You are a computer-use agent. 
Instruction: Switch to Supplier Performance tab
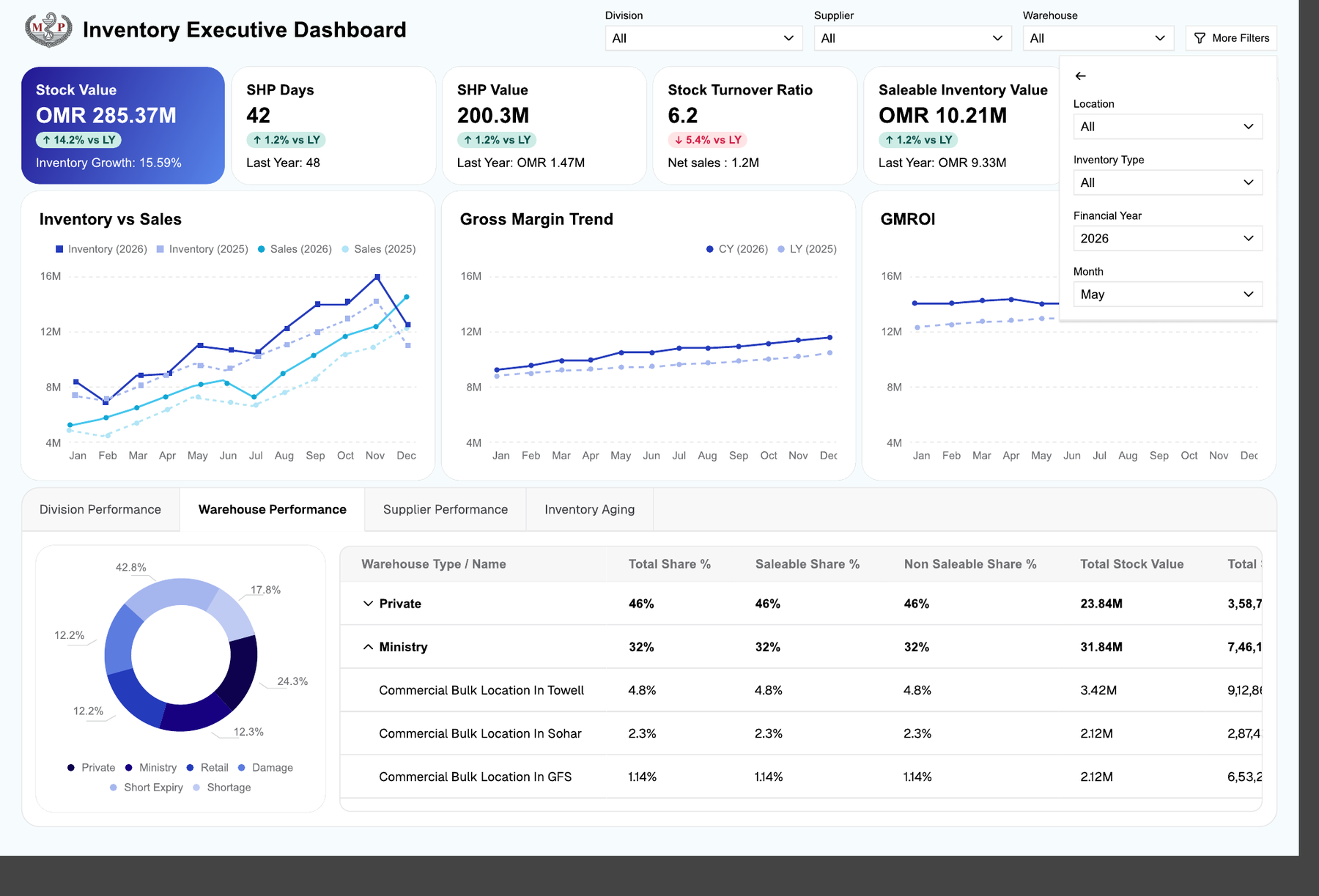[446, 509]
